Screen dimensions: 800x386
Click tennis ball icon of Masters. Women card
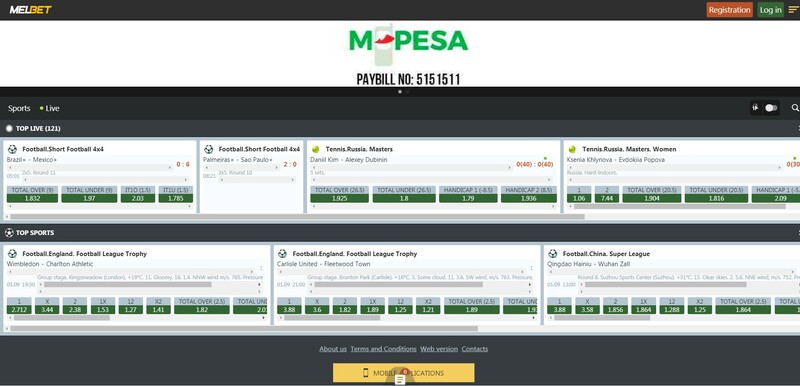click(x=572, y=149)
